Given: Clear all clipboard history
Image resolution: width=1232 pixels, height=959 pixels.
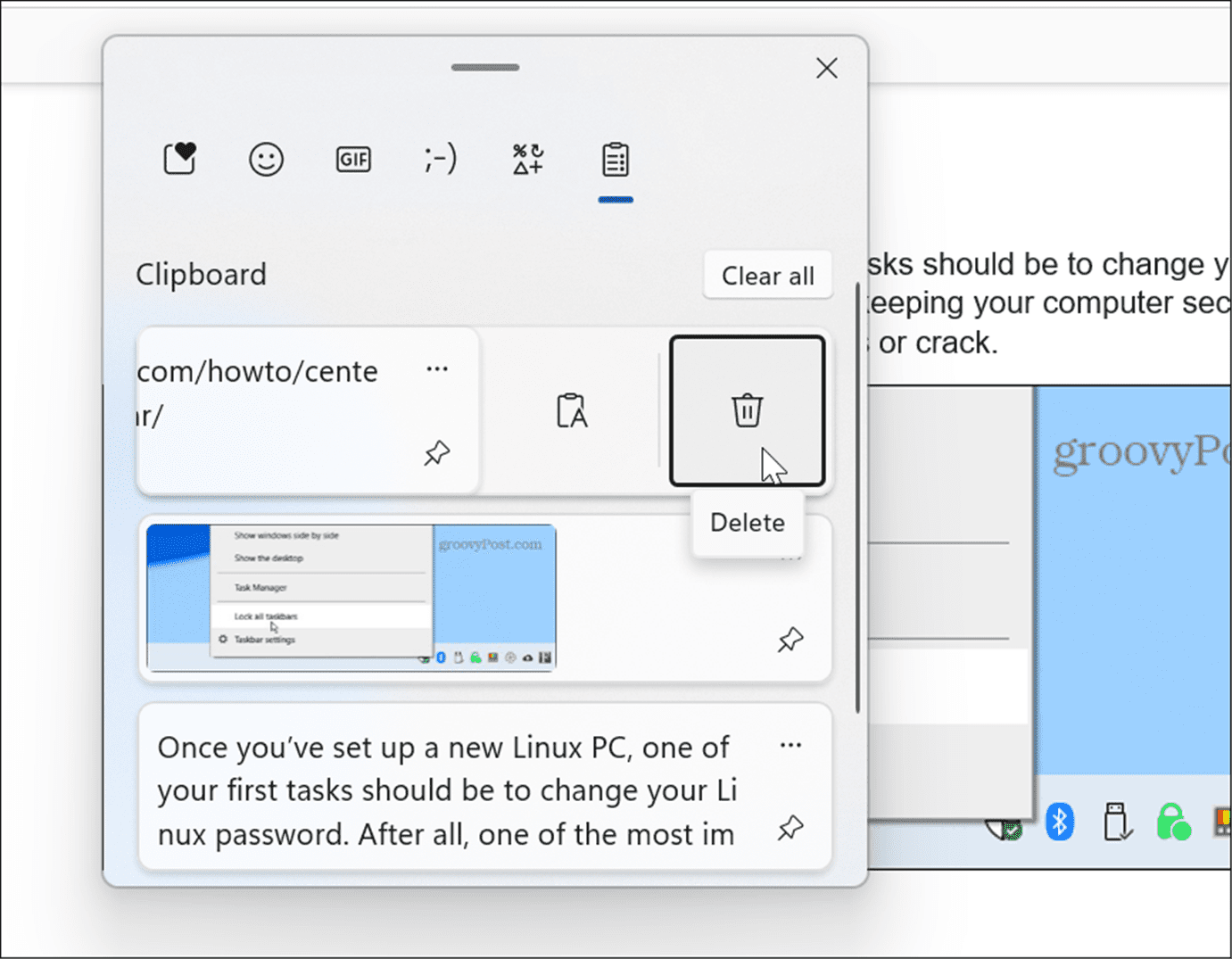Looking at the screenshot, I should (x=767, y=275).
